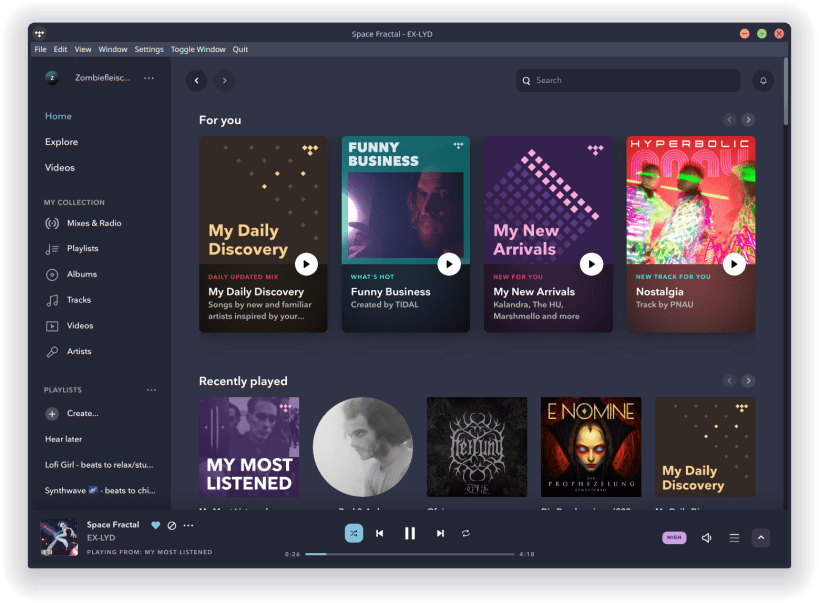Pause the current playback
Image resolution: width=819 pixels, height=603 pixels.
point(410,534)
